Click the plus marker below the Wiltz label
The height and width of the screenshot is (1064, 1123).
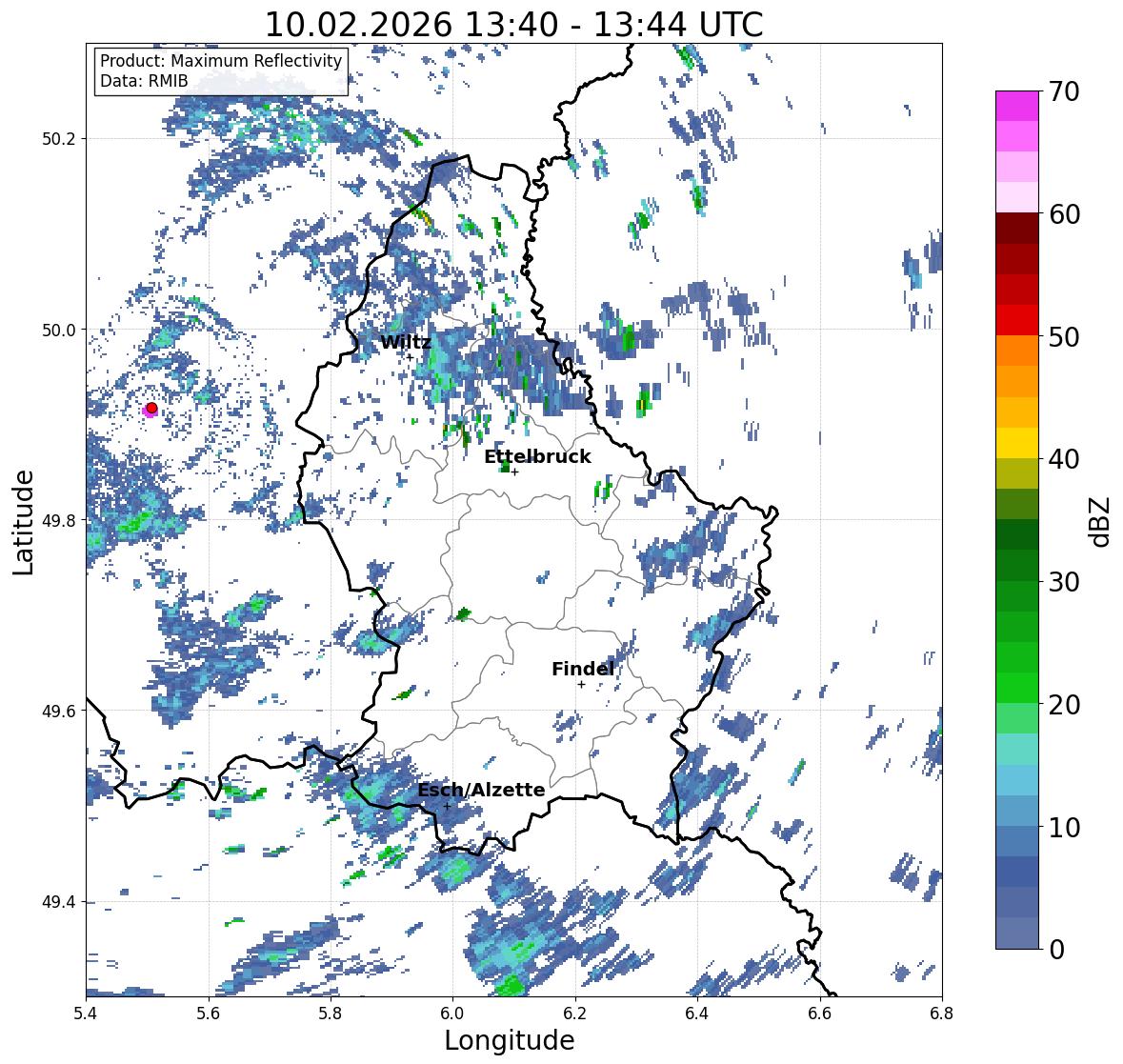(410, 357)
